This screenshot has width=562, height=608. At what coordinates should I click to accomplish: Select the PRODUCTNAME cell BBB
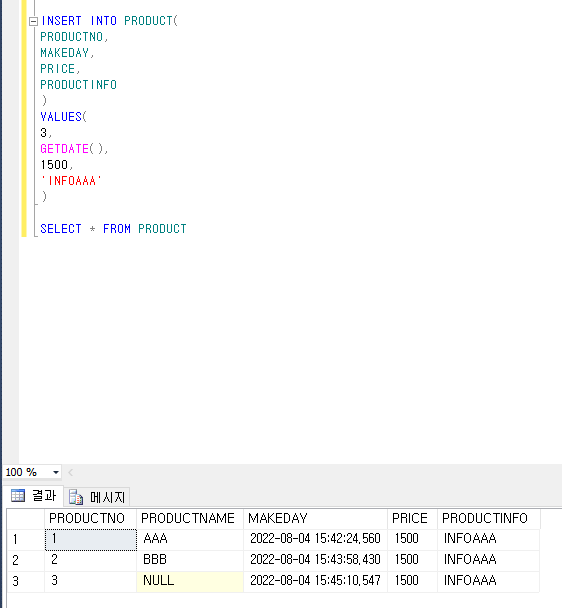190,560
